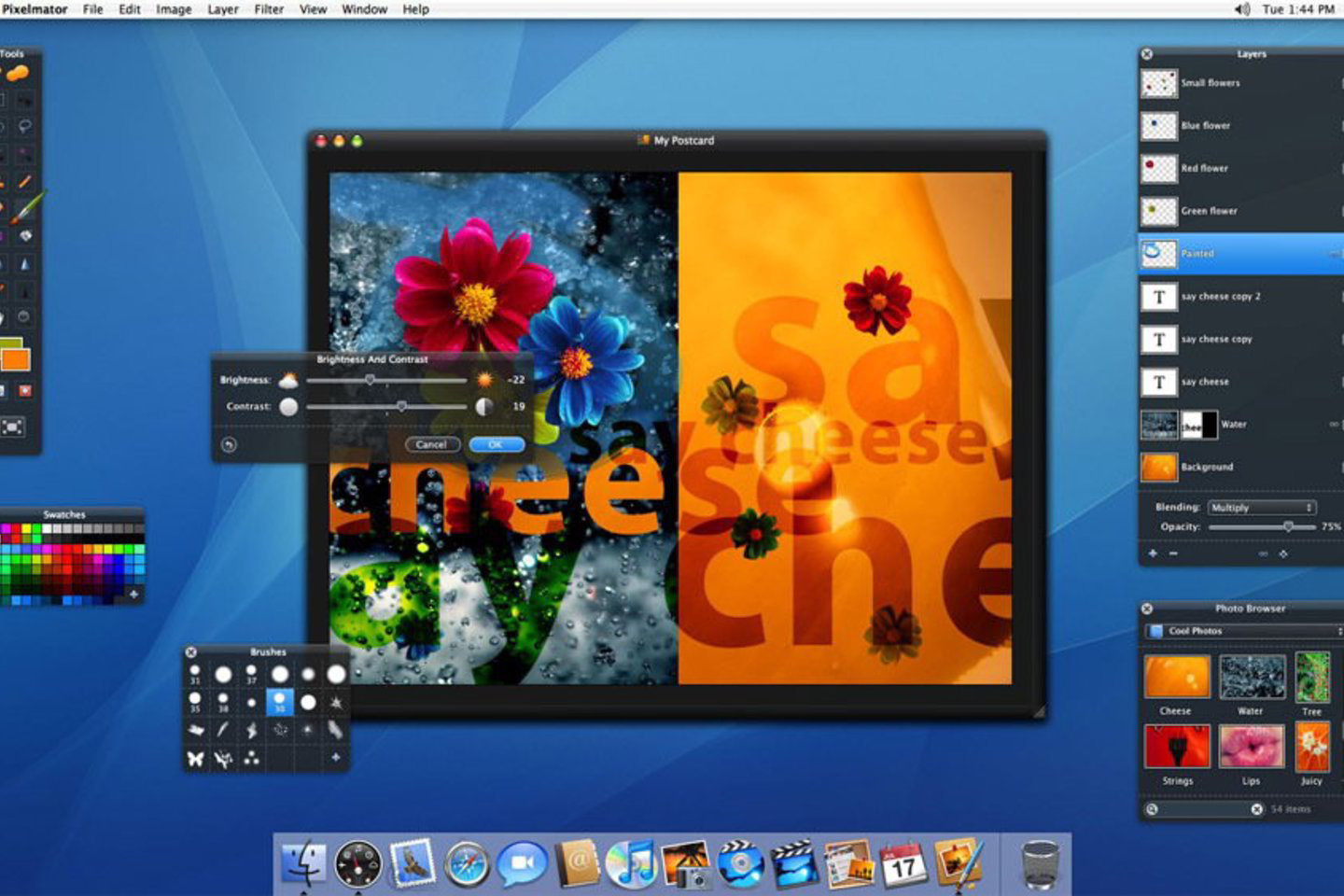Pick the three-dots brush in Brushes palette

251,759
